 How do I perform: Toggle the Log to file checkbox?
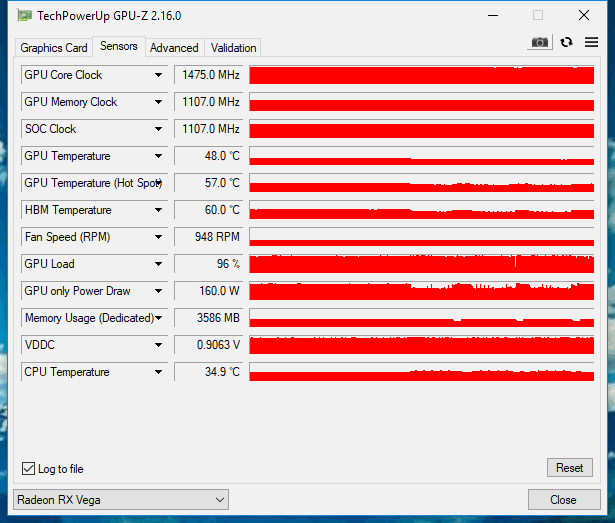tap(28, 468)
